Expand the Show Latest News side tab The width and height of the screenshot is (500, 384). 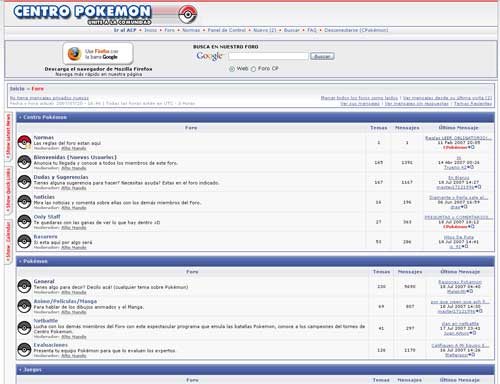pos(8,136)
